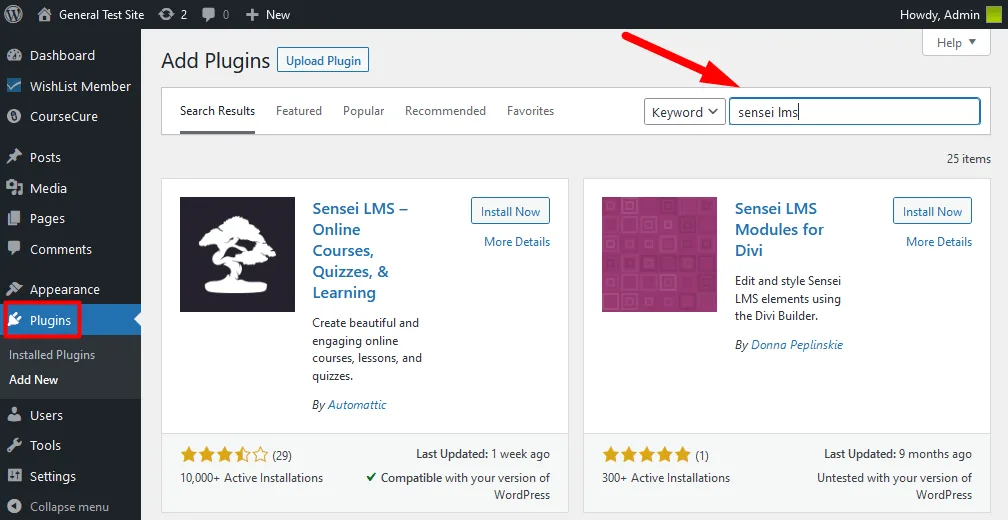This screenshot has width=1008, height=520.
Task: Switch to the Featured tab
Action: 299,111
